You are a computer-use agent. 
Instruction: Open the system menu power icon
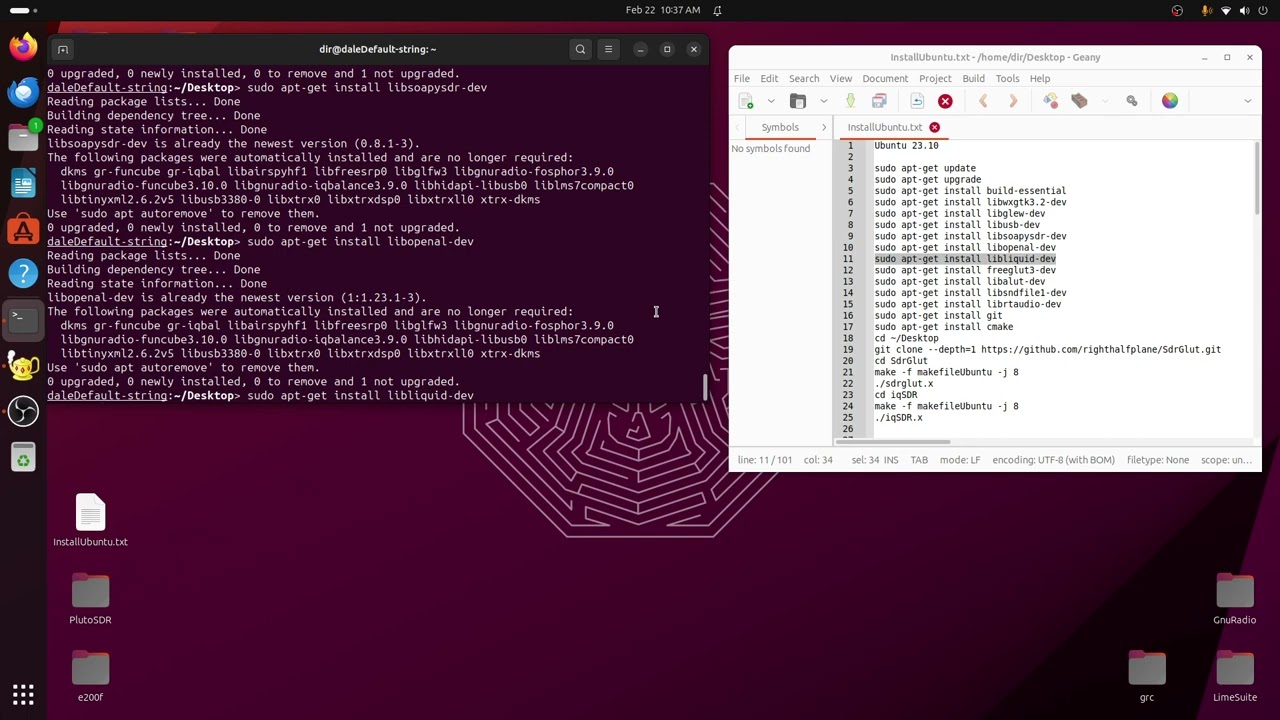pos(1264,10)
